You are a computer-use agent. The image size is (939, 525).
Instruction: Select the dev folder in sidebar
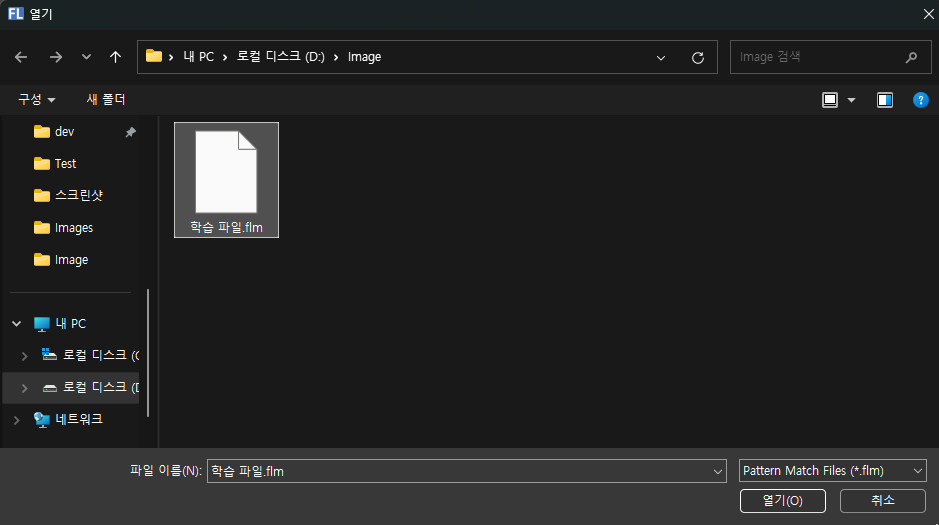[64, 132]
